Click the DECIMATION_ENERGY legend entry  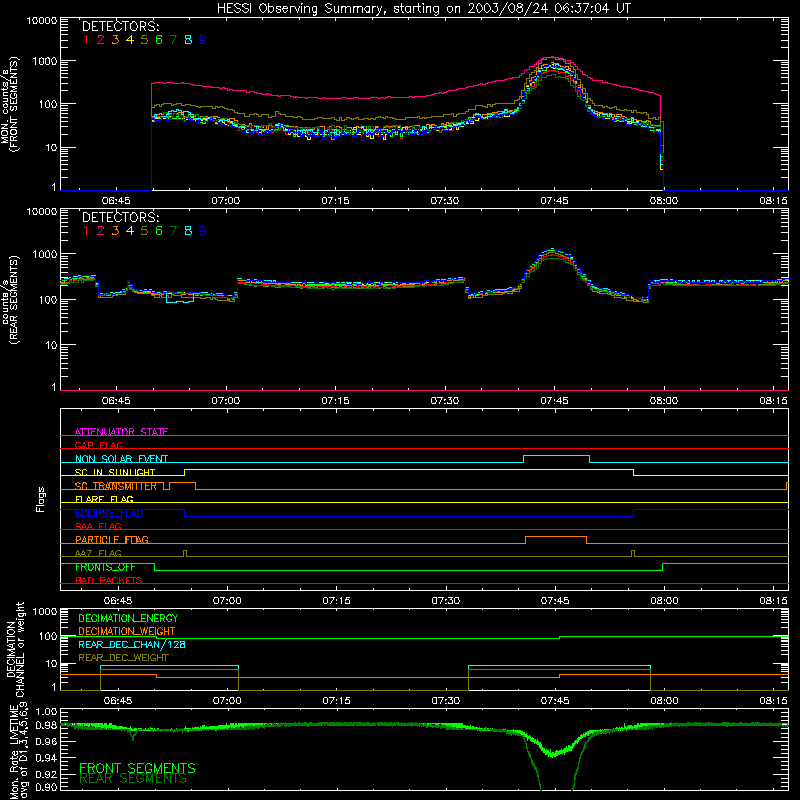tap(128, 618)
